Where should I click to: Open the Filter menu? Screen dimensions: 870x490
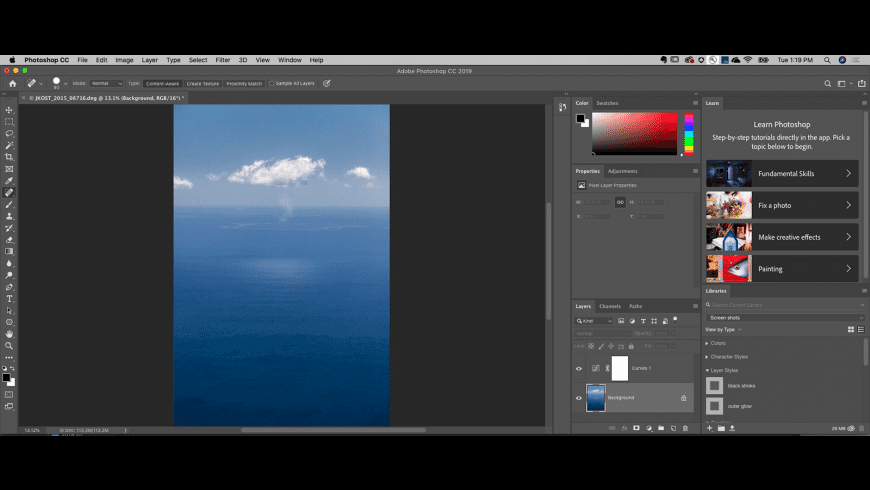point(223,60)
